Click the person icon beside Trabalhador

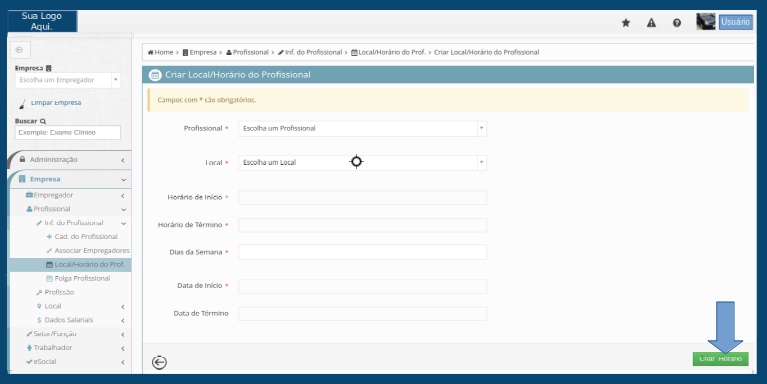point(29,348)
